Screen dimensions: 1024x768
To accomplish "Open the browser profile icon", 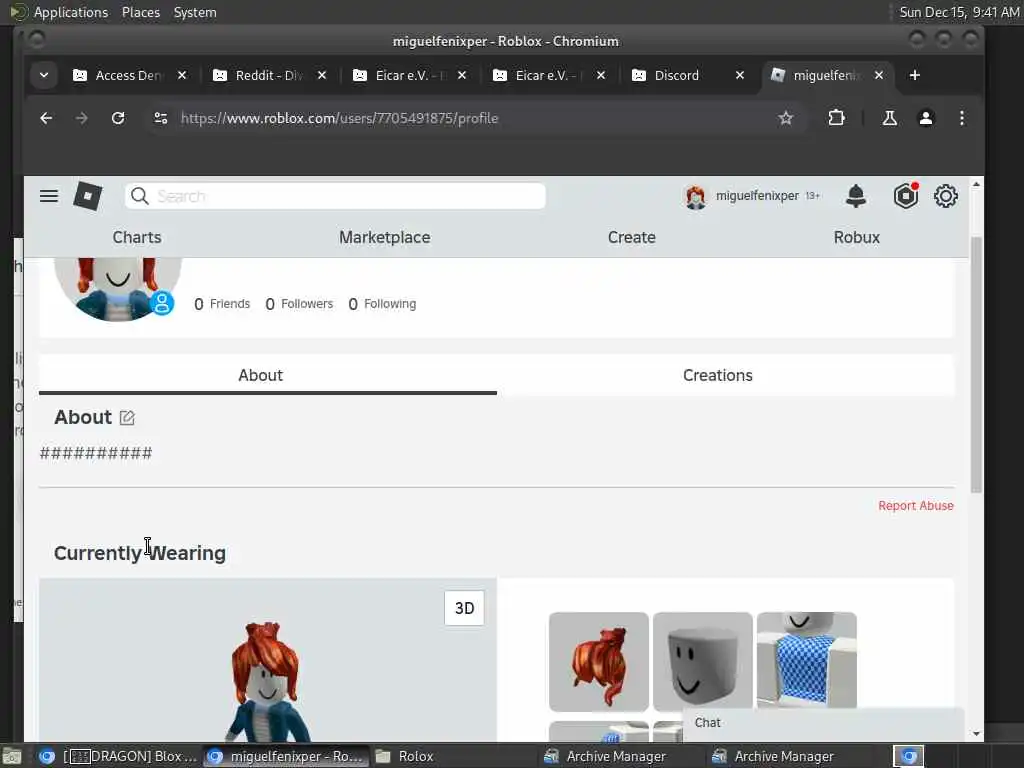I will tap(926, 118).
